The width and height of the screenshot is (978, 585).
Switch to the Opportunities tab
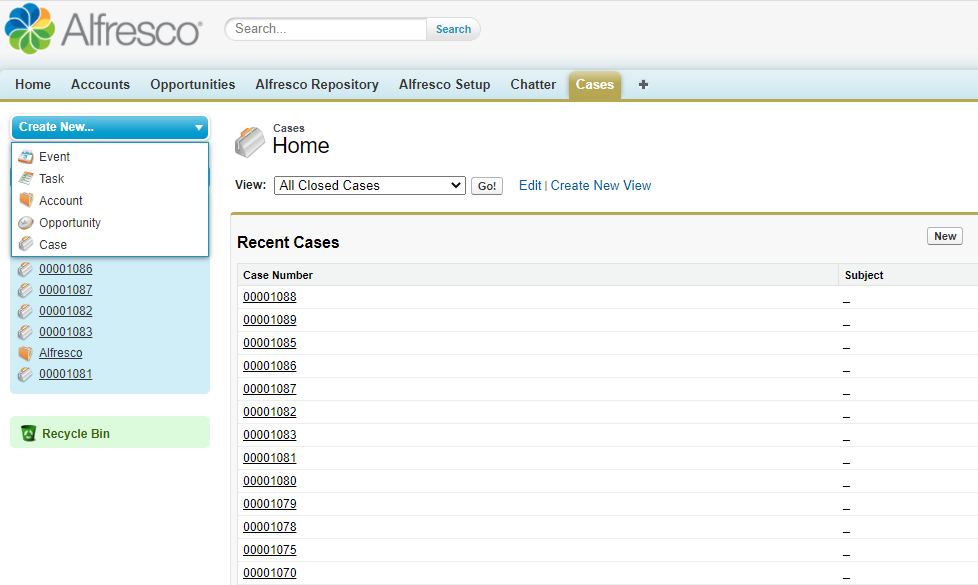coord(193,85)
